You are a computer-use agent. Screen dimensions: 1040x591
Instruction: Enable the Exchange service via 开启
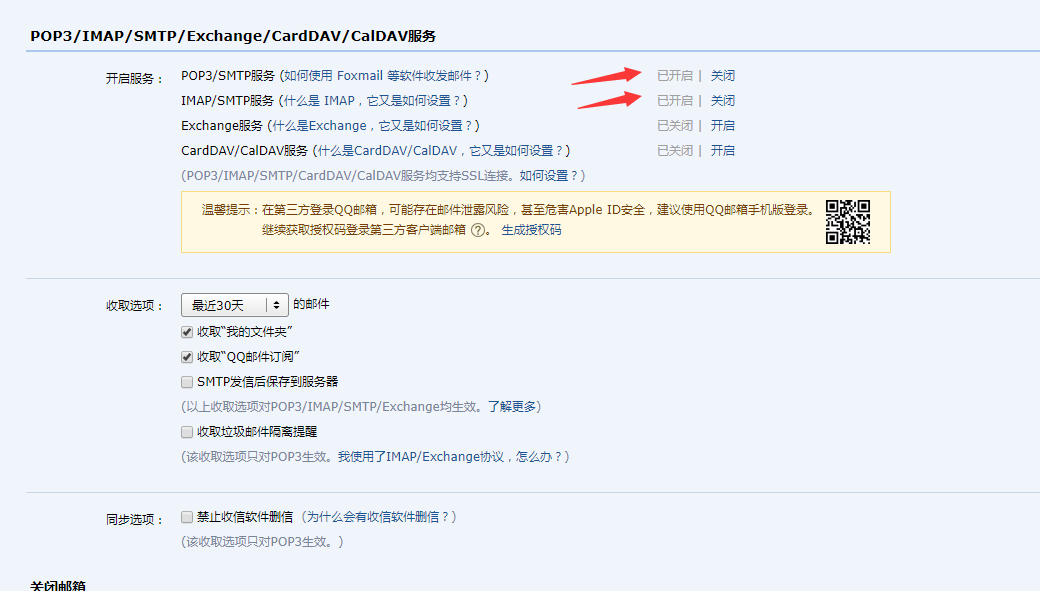(x=722, y=126)
